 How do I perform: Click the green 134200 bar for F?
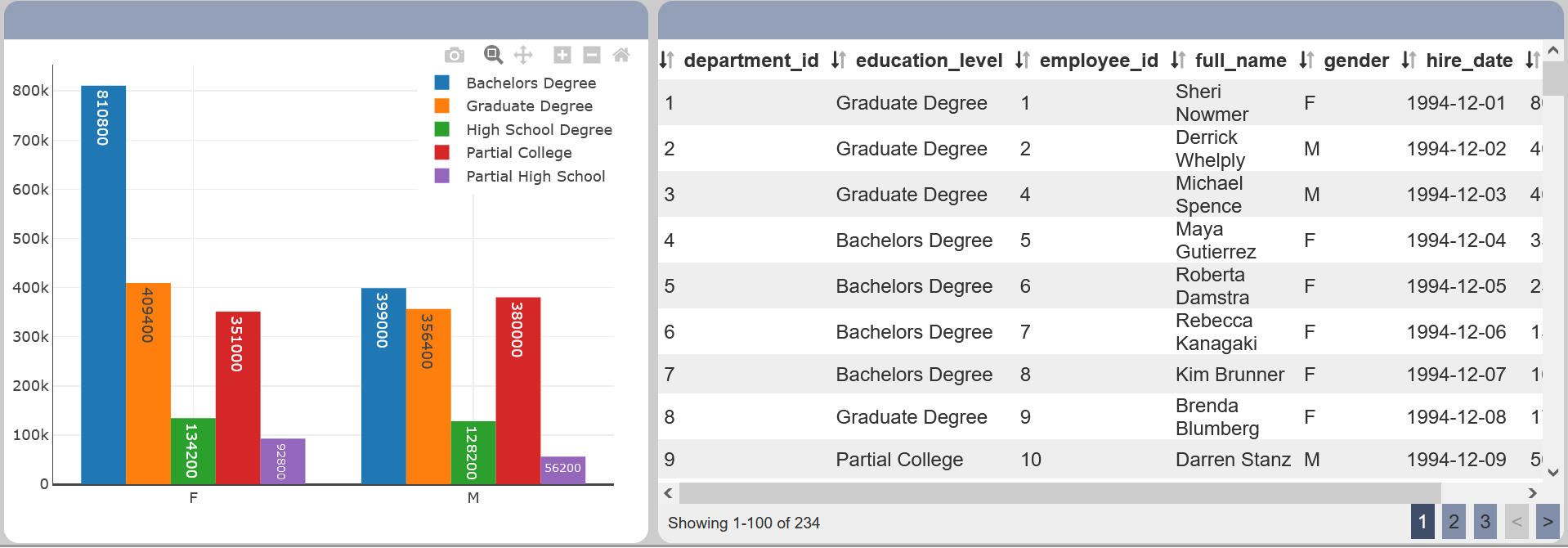(193, 451)
